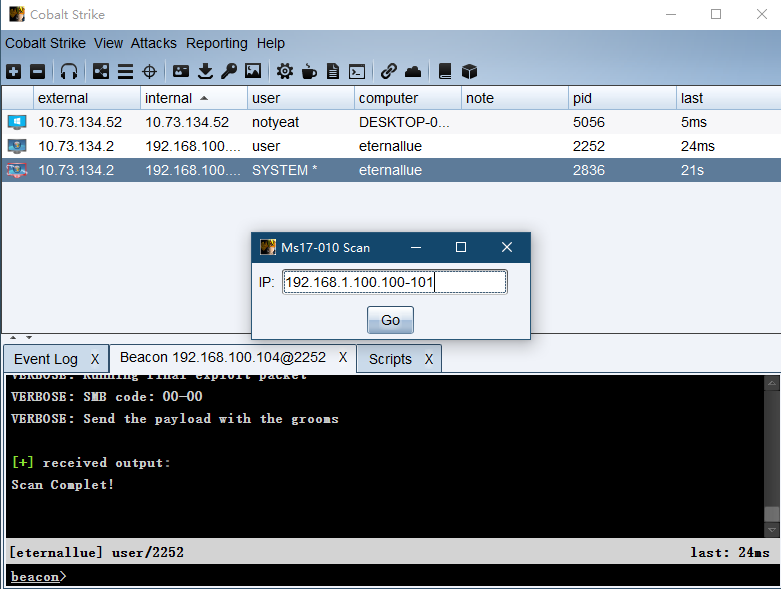781x589 pixels.
Task: Select the session row with user notyeat
Action: click(391, 122)
